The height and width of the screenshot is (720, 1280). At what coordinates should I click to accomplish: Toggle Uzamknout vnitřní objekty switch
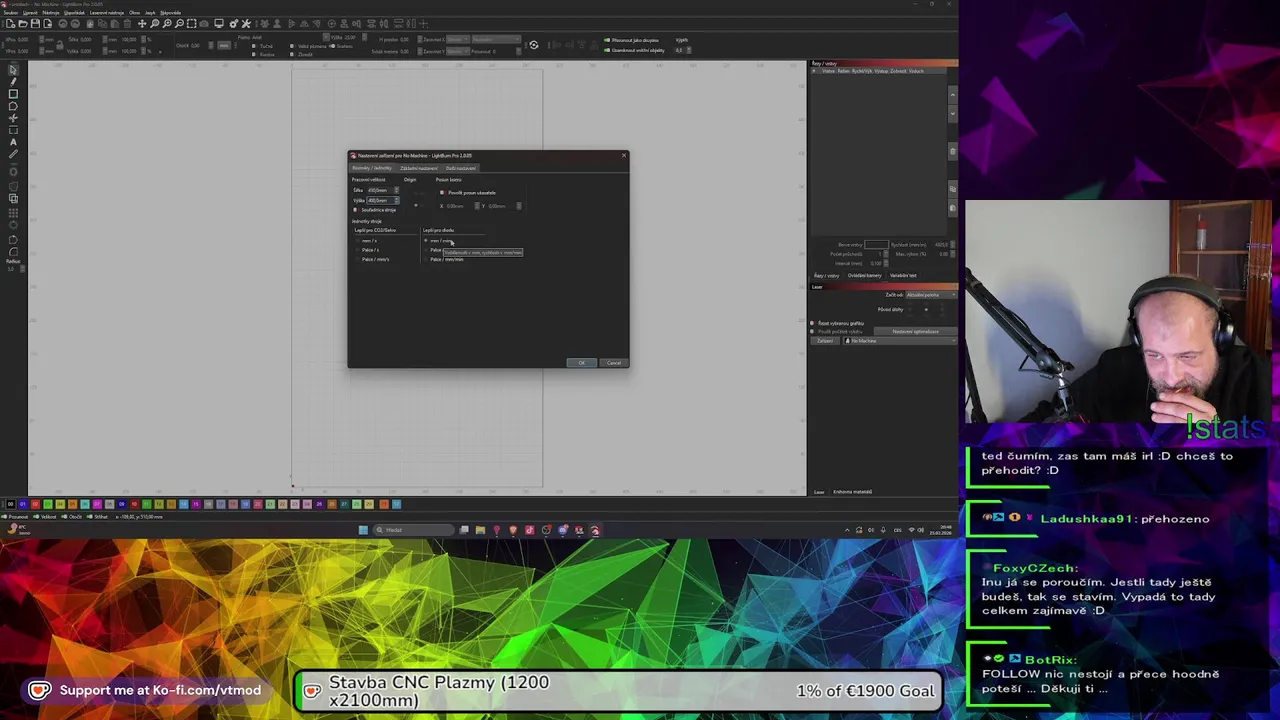(606, 50)
